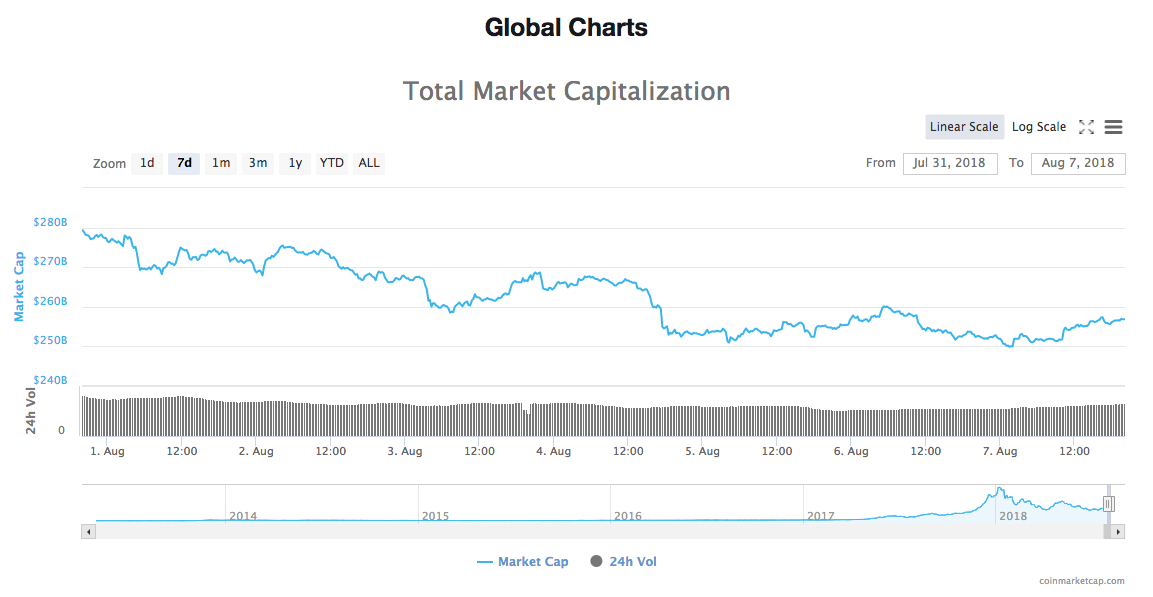
Task: Select the YTD zoom range
Action: [331, 163]
